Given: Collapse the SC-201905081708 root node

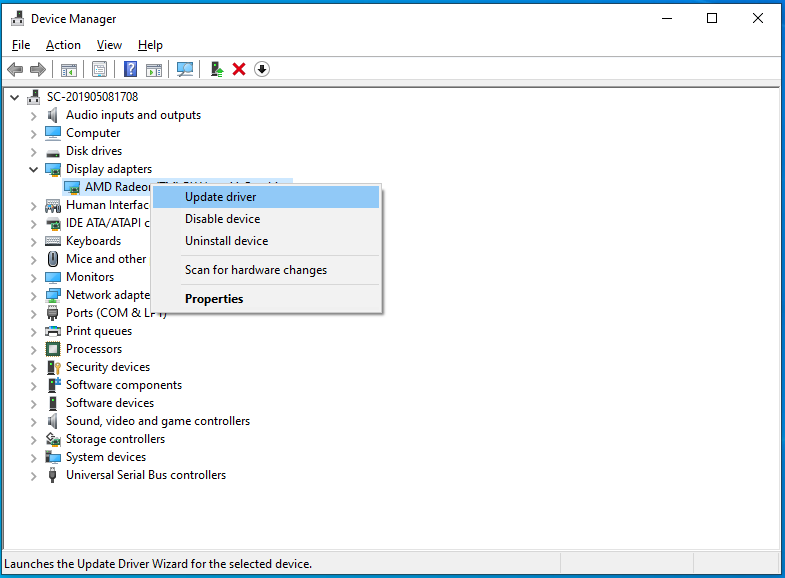Looking at the screenshot, I should pyautogui.click(x=15, y=98).
